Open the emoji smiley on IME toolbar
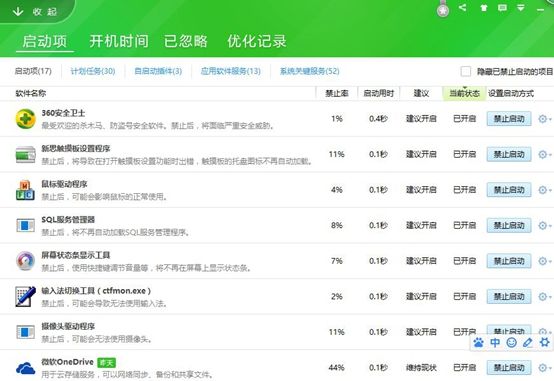This screenshot has width=554, height=381. tap(512, 342)
